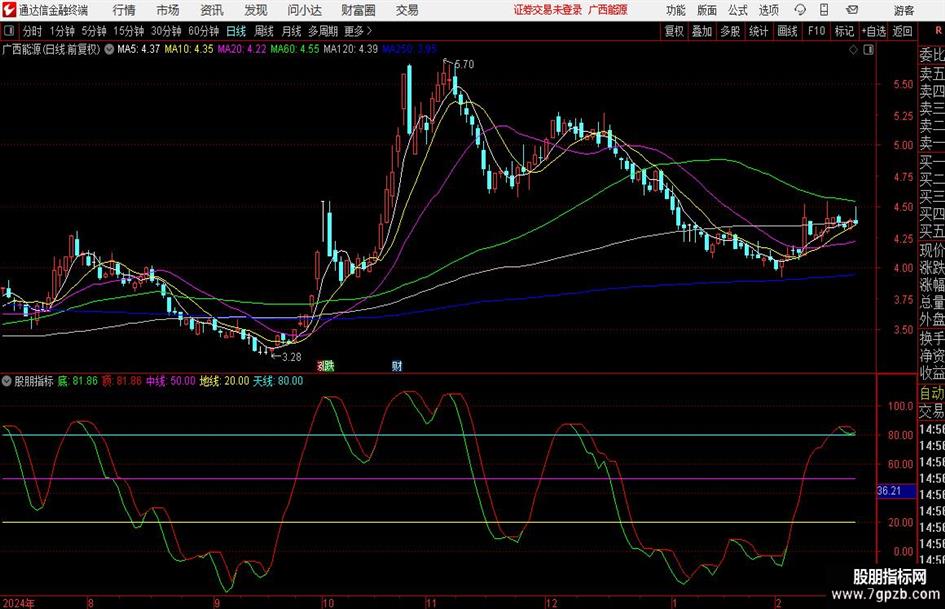
Task: Click the MA250 blue legend label
Action: pyautogui.click(x=410, y=48)
